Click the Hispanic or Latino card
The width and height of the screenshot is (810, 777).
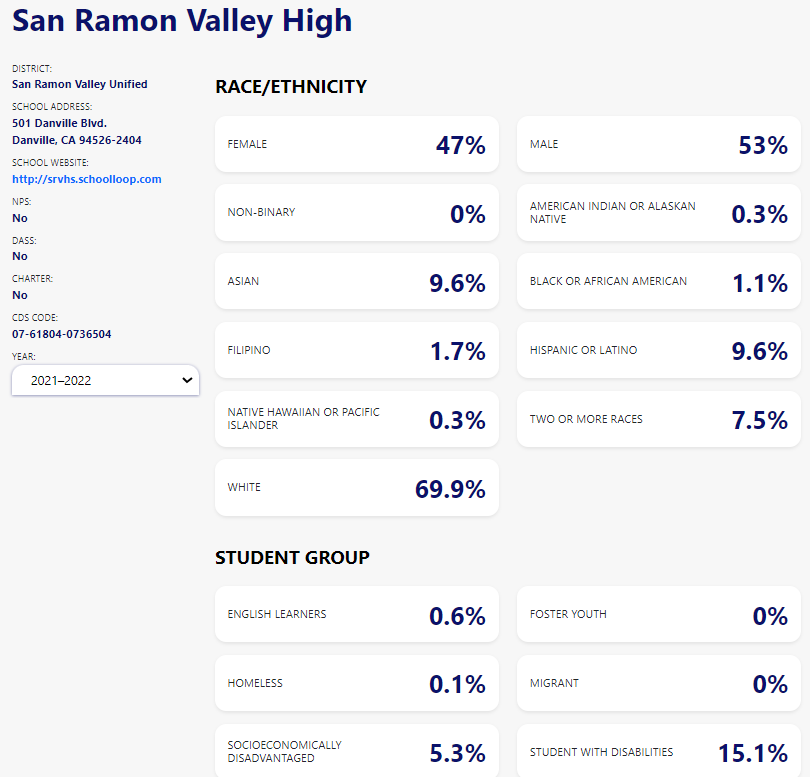pyautogui.click(x=658, y=350)
